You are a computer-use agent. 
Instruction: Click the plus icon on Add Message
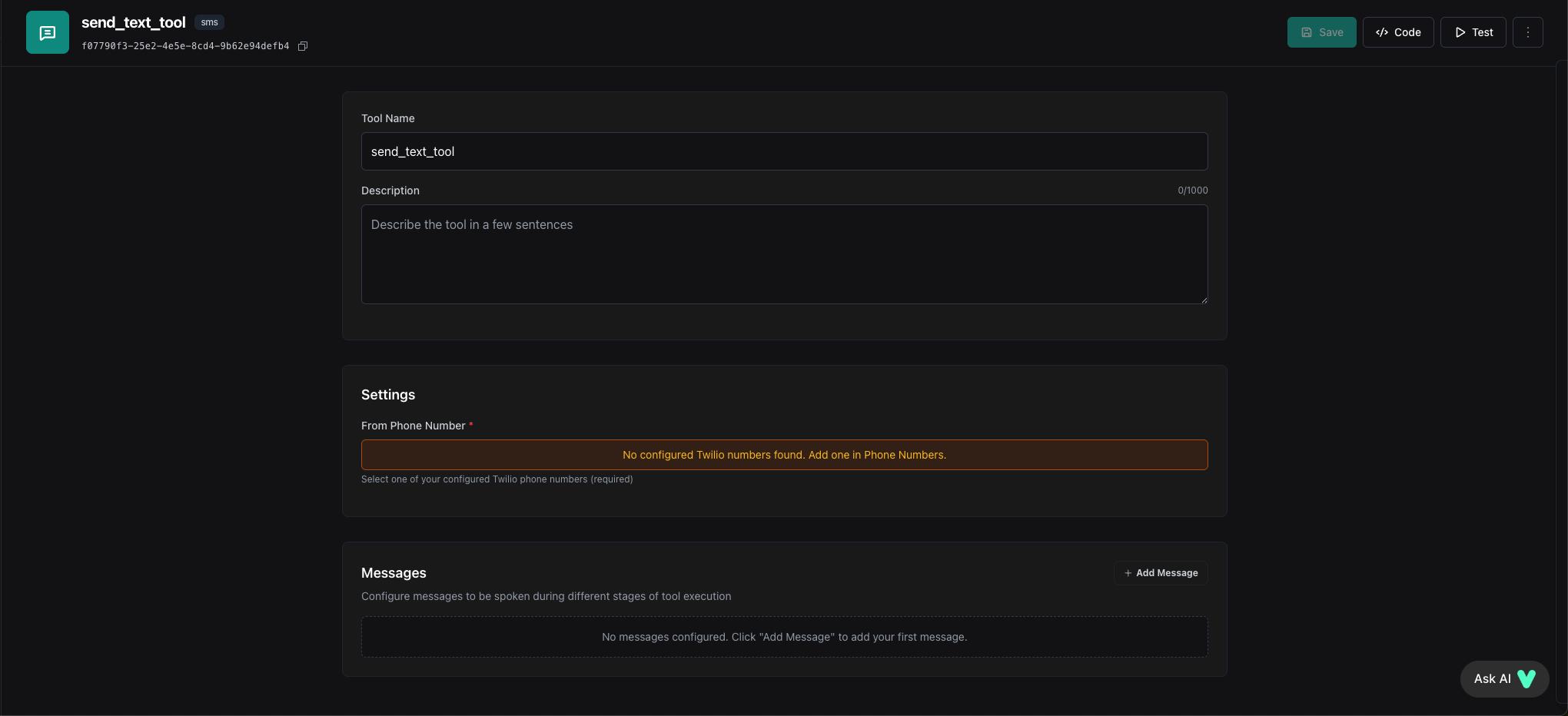[x=1126, y=572]
